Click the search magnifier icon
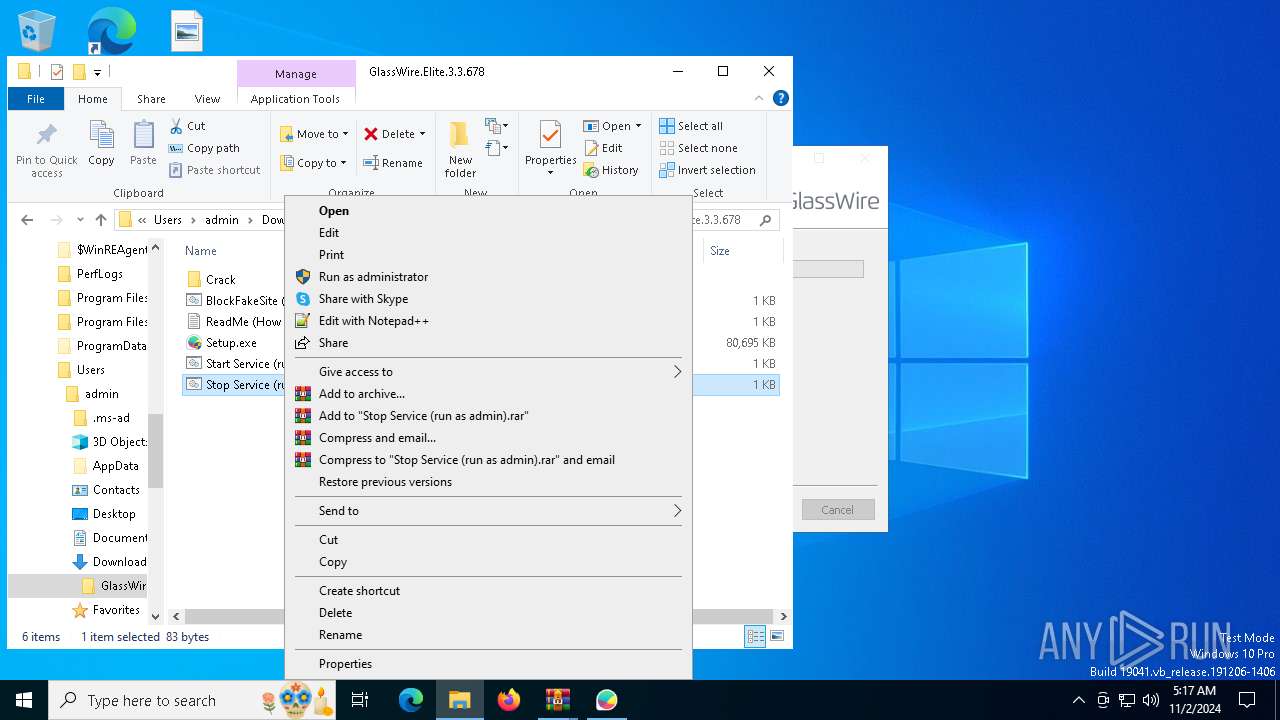Viewport: 1280px width, 720px height. pyautogui.click(x=766, y=220)
